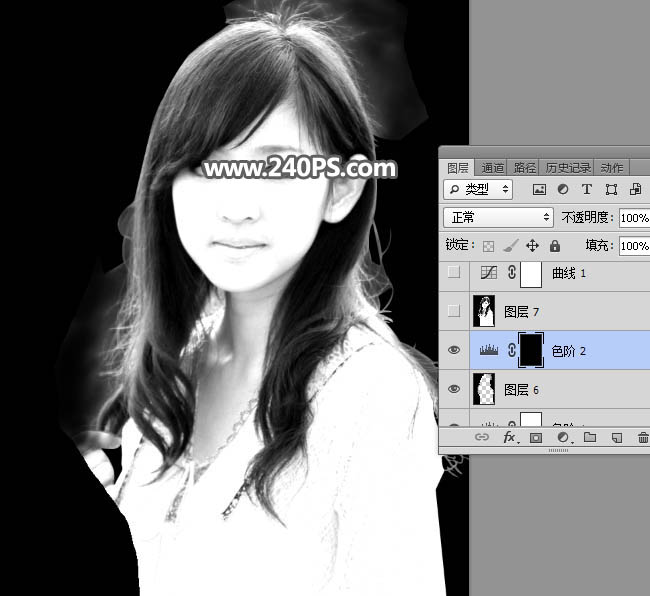Lock transparent pixels icon
The image size is (650, 596).
488,246
